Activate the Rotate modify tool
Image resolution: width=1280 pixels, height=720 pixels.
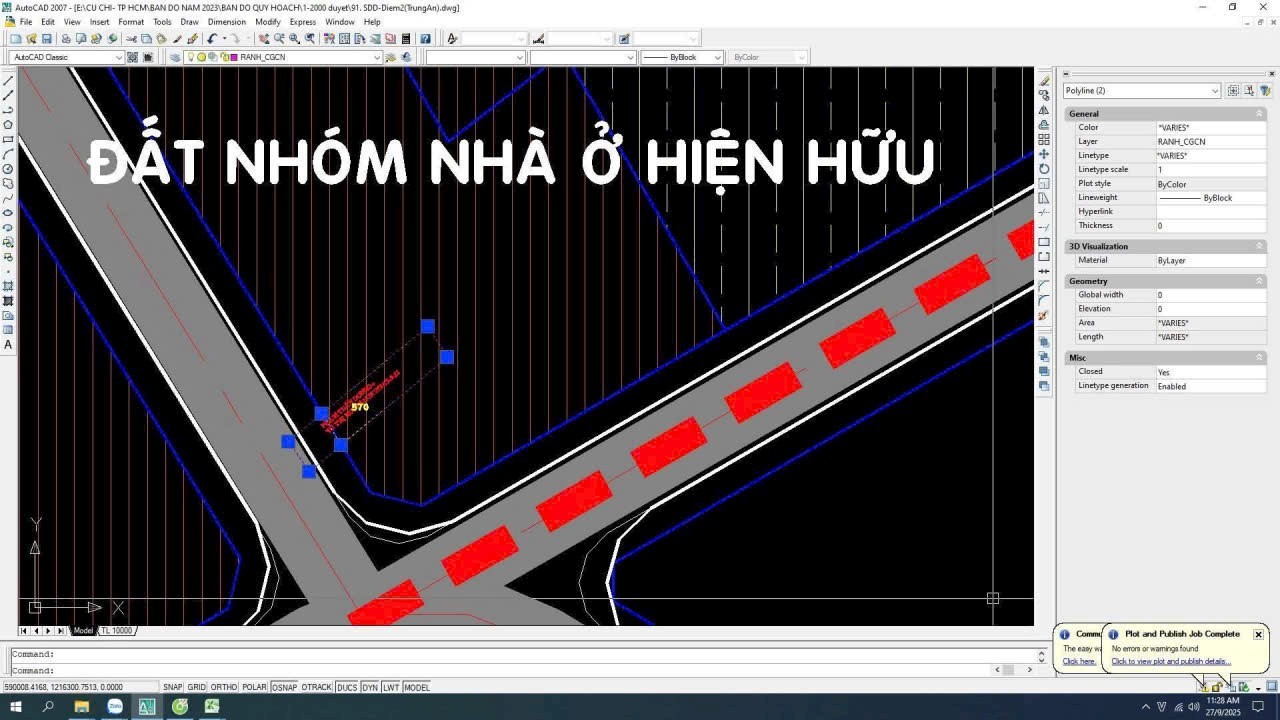(1044, 169)
